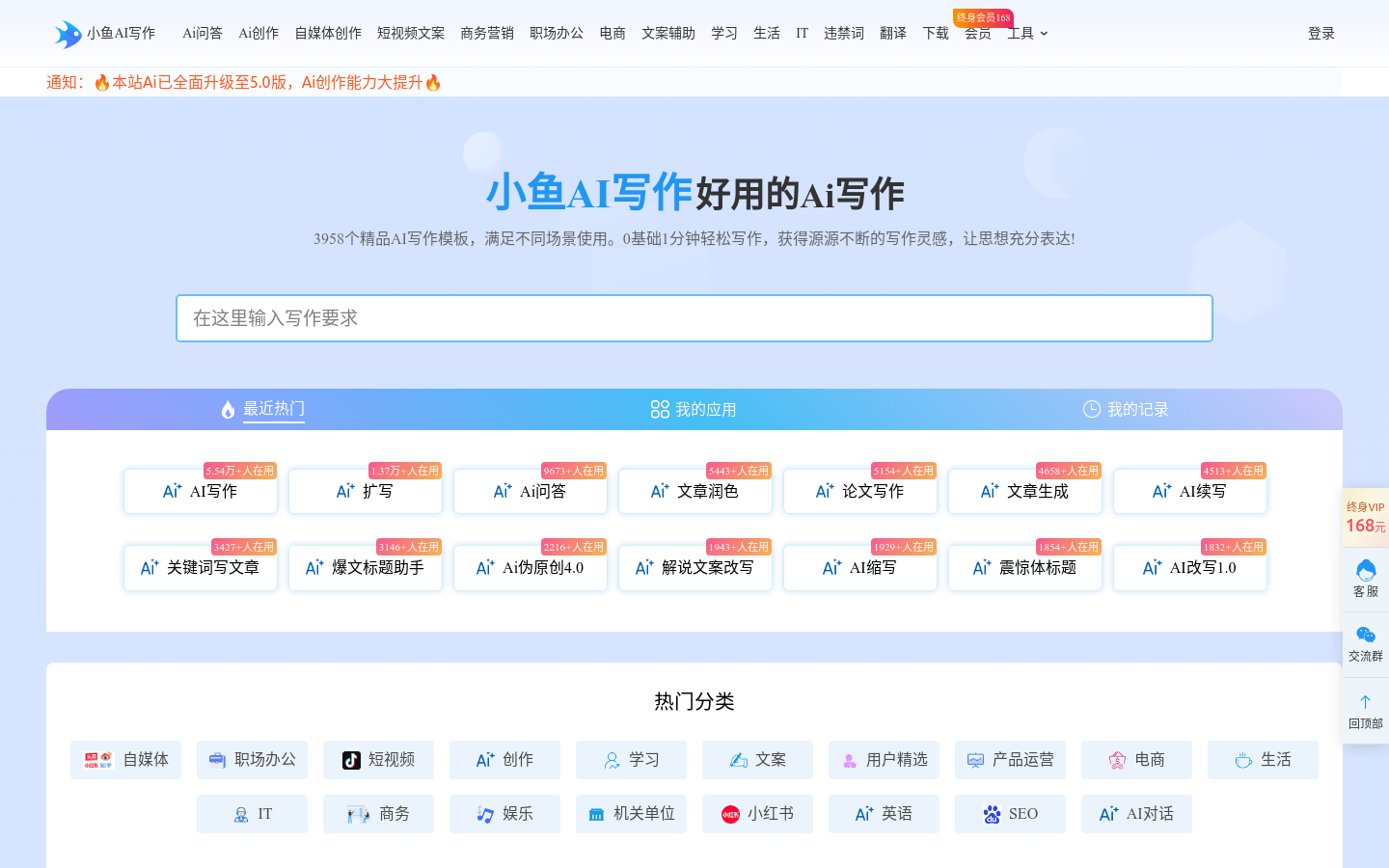This screenshot has height=868, width=1389.
Task: Select the 娱乐 music note category
Action: [485, 814]
